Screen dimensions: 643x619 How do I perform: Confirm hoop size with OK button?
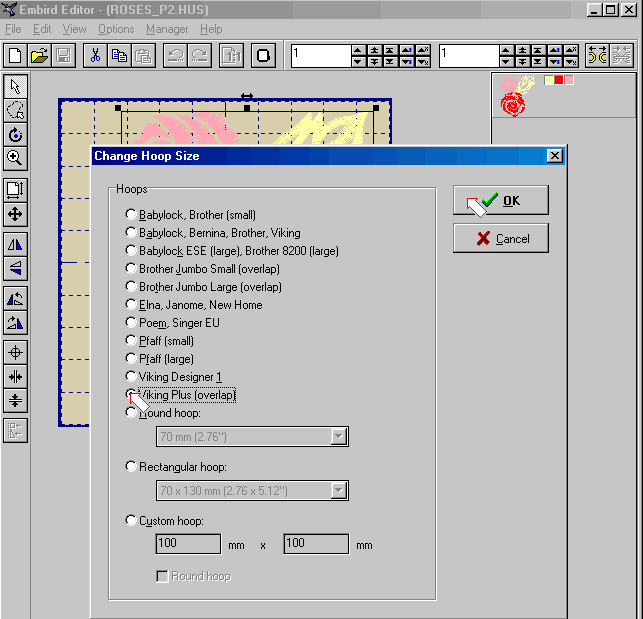tap(501, 200)
